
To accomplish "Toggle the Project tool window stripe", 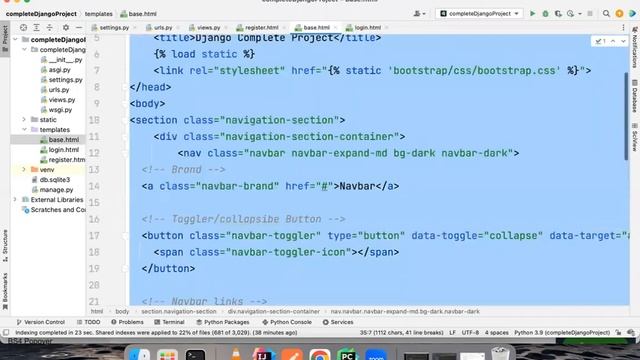I will pyautogui.click(x=5, y=39).
